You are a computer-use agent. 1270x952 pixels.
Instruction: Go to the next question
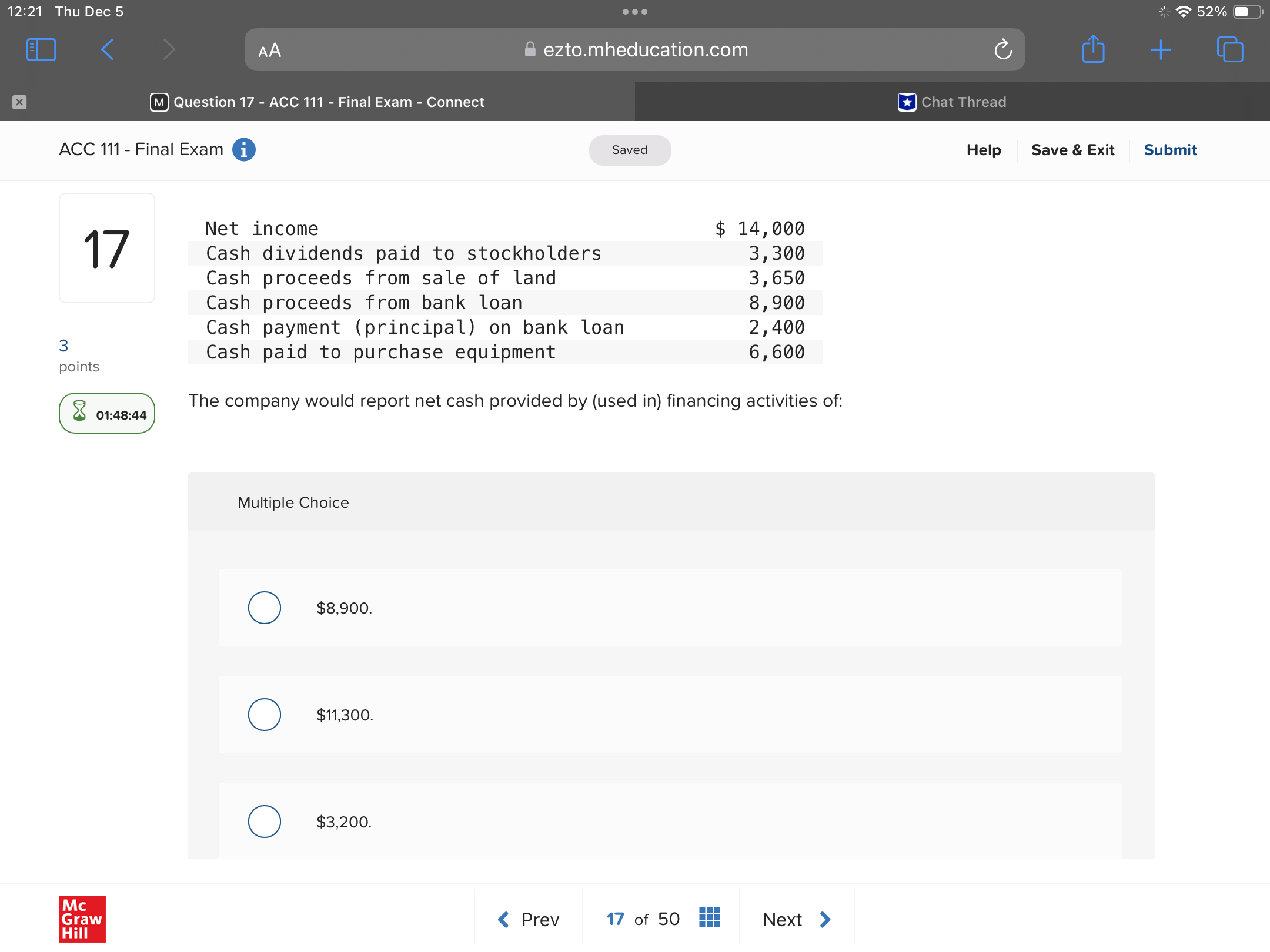[x=797, y=919]
